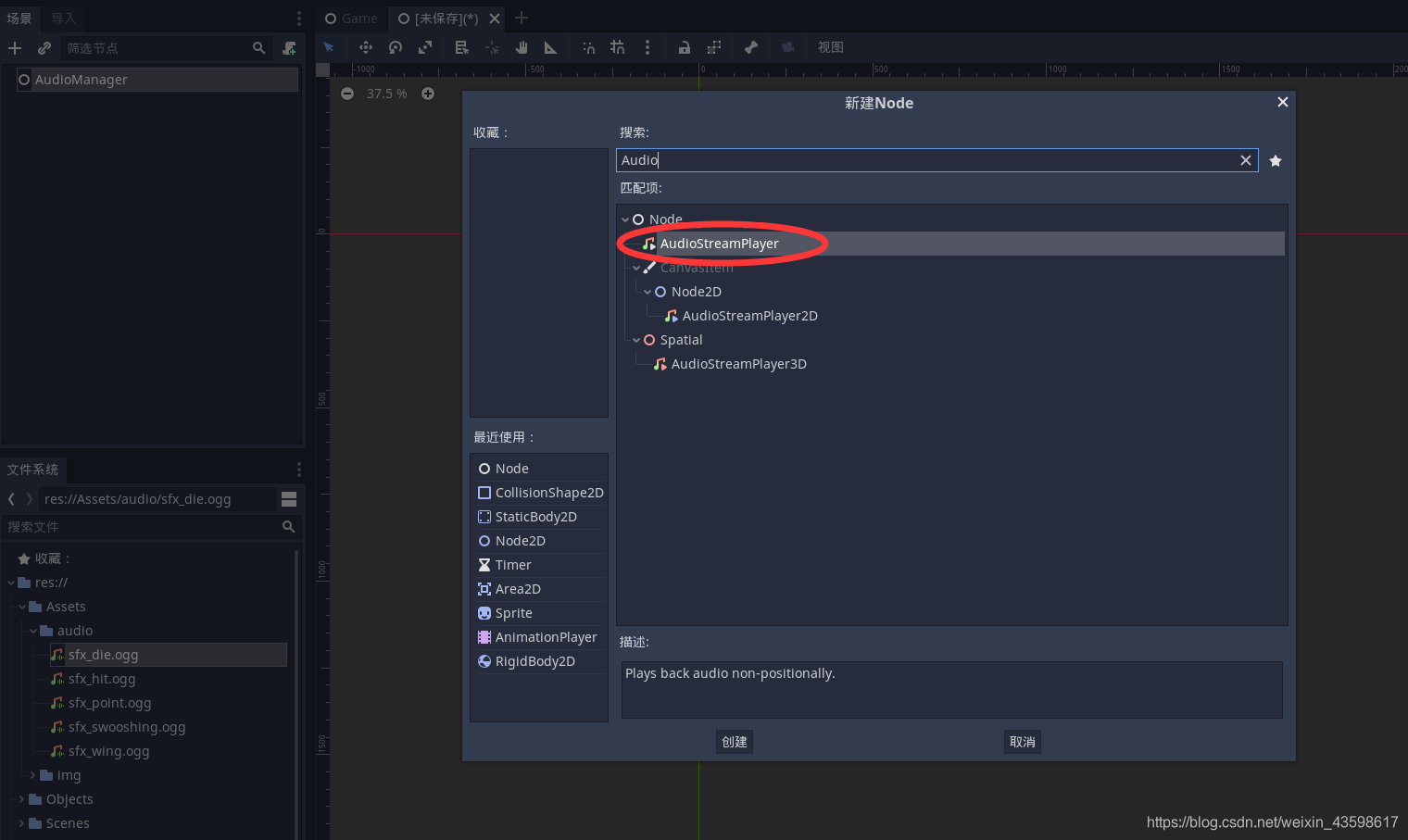Toggle grid snapping icon
This screenshot has width=1408, height=840.
[x=618, y=47]
